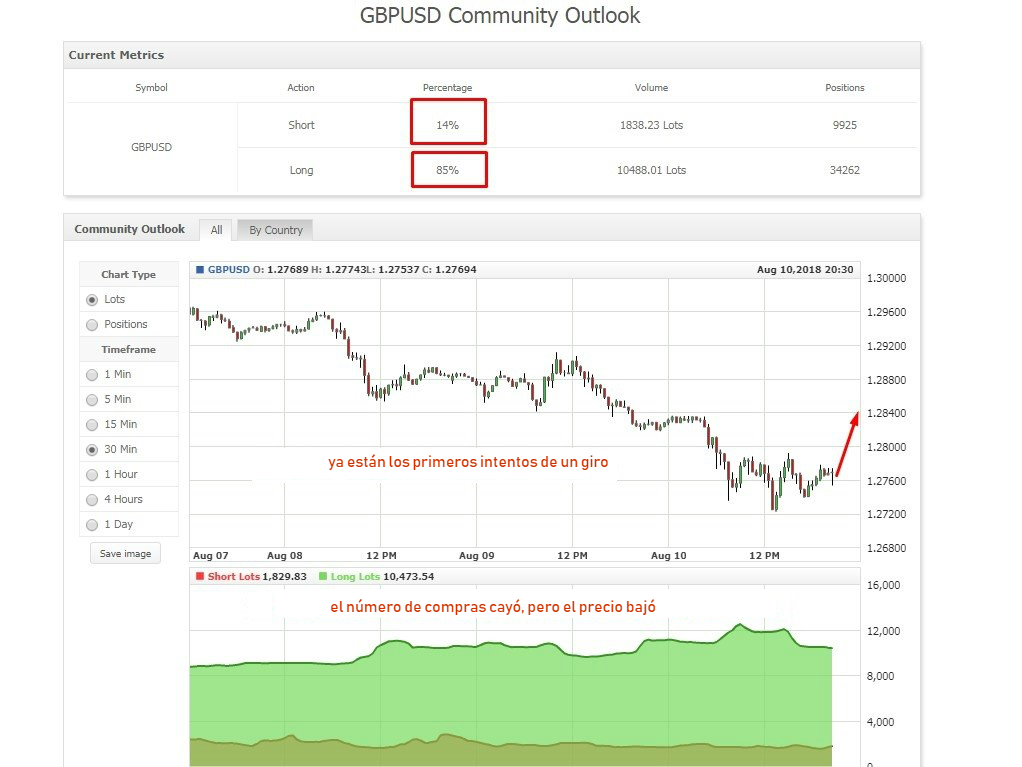Click the Long volume 10488.01 Lots value
The image size is (1022, 767).
pos(651,170)
